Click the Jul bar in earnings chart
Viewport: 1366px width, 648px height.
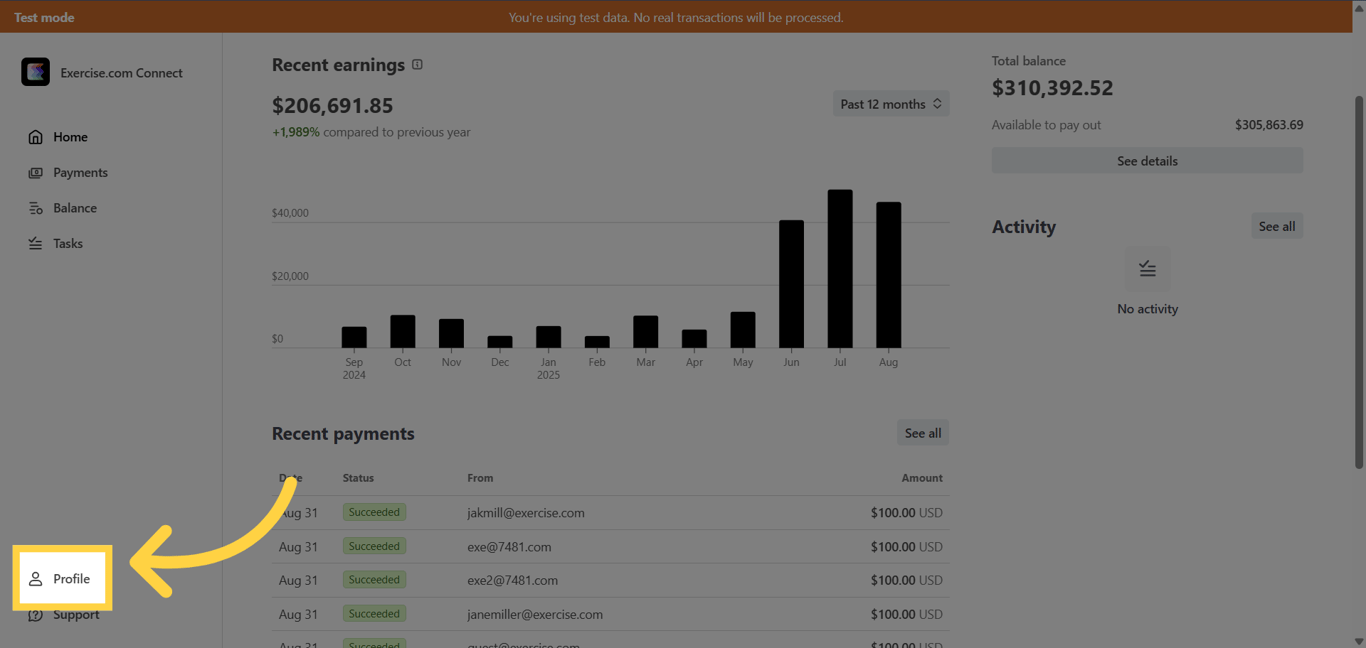(x=840, y=269)
